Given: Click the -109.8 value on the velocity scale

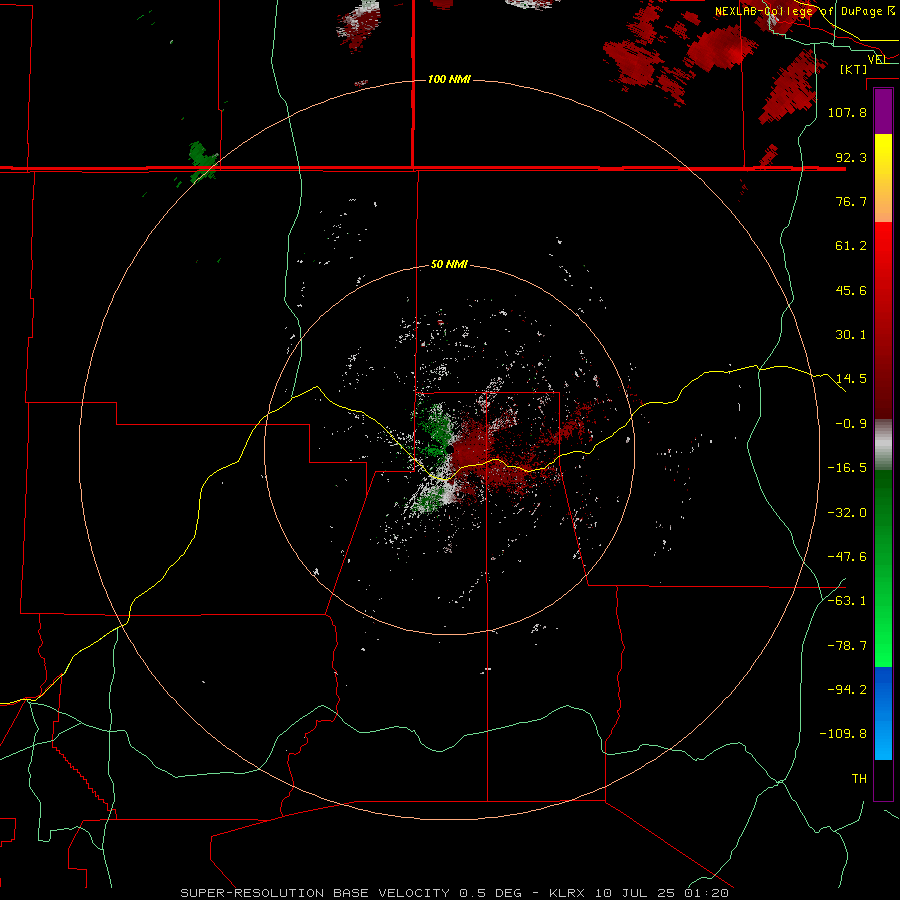Looking at the screenshot, I should pos(843,734).
